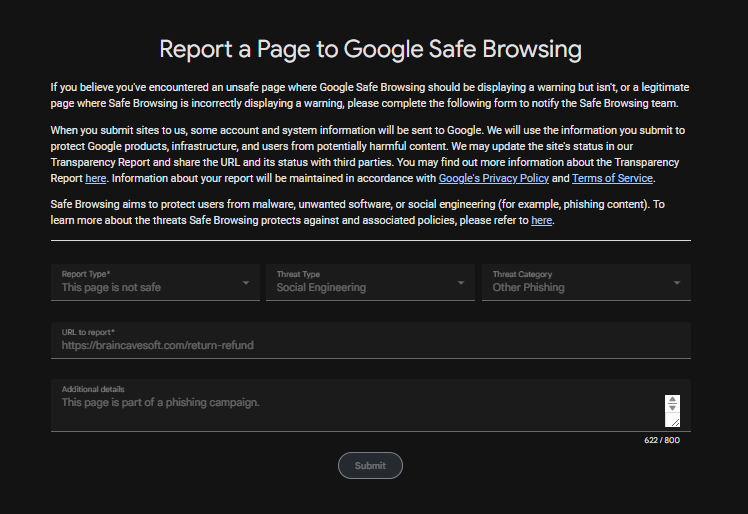The width and height of the screenshot is (748, 514).
Task: Click the Report Type* field label
Action: (86, 274)
